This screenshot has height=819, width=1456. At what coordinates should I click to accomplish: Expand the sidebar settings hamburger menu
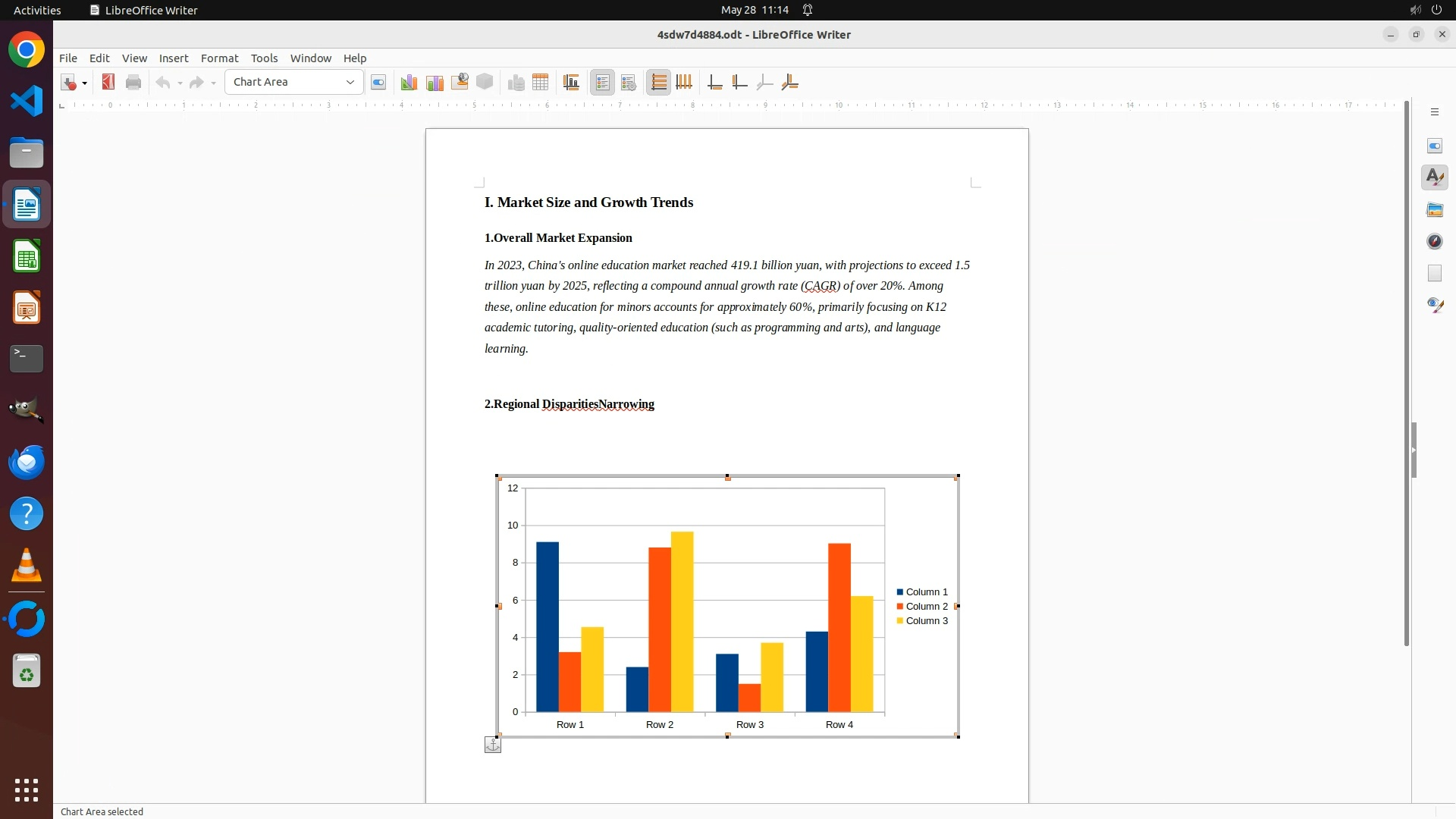pos(1434,112)
